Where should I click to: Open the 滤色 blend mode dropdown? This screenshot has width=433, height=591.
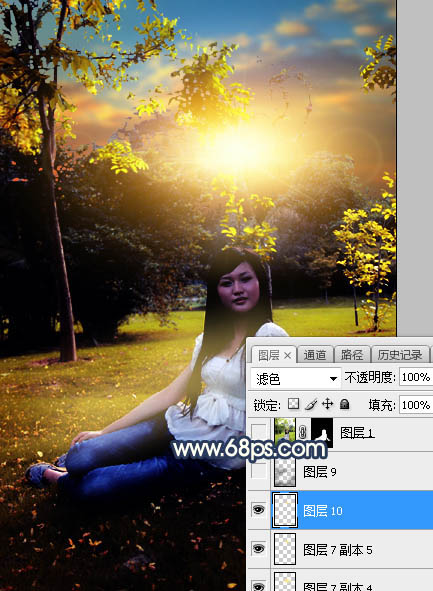[296, 378]
